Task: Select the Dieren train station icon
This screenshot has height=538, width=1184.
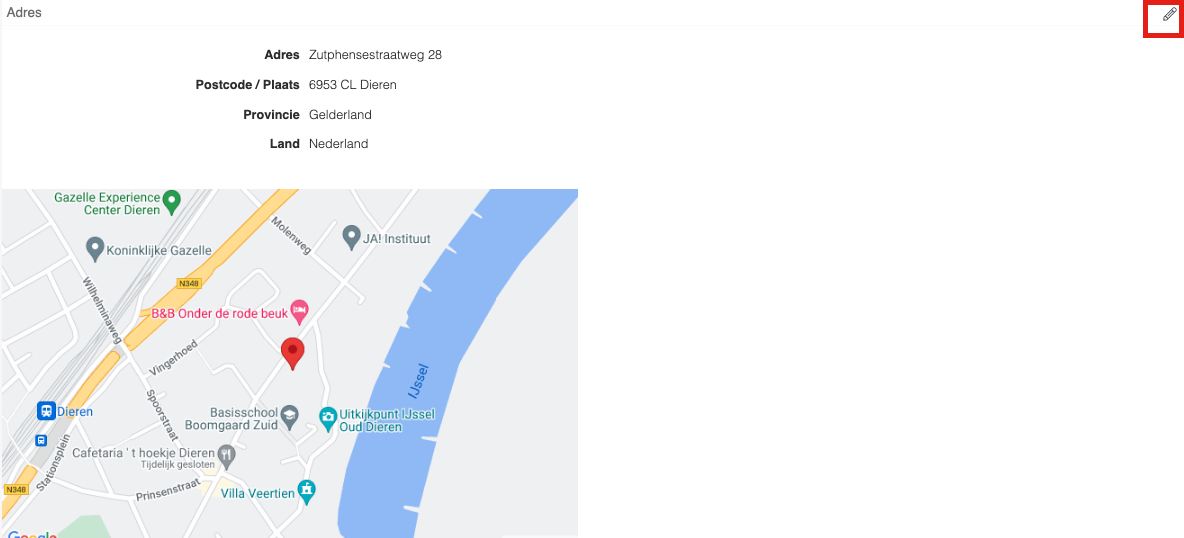Action: pos(46,410)
